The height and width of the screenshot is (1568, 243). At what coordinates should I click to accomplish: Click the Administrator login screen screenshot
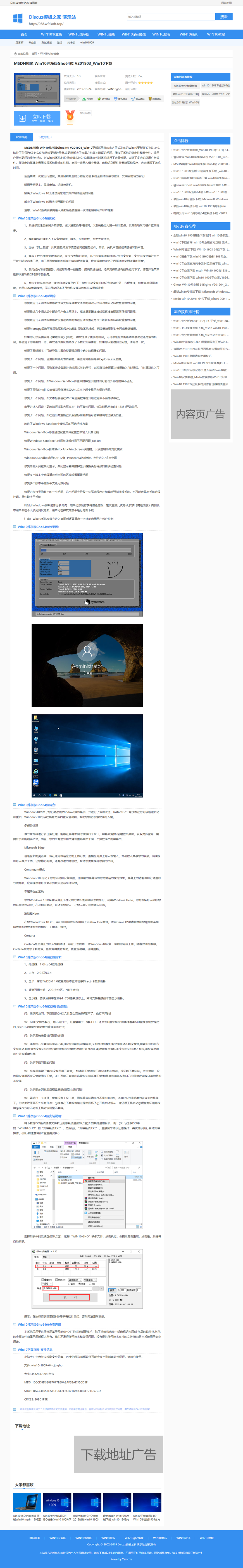pyautogui.click(x=87, y=666)
